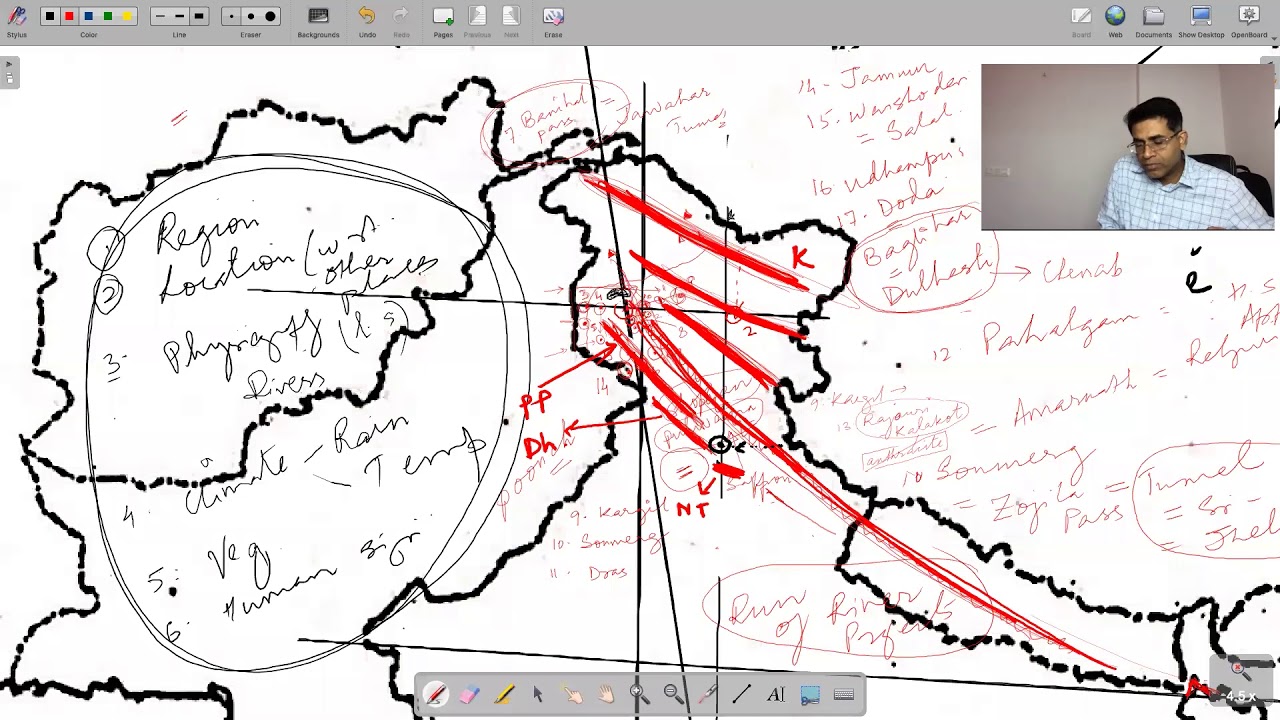Viewport: 1280px width, 720px height.
Task: Select the Scroll page hand tool
Action: pos(606,694)
